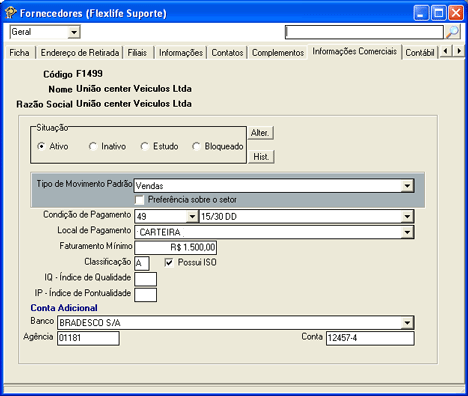Click the Faturamento Mínimo input field

(175, 247)
